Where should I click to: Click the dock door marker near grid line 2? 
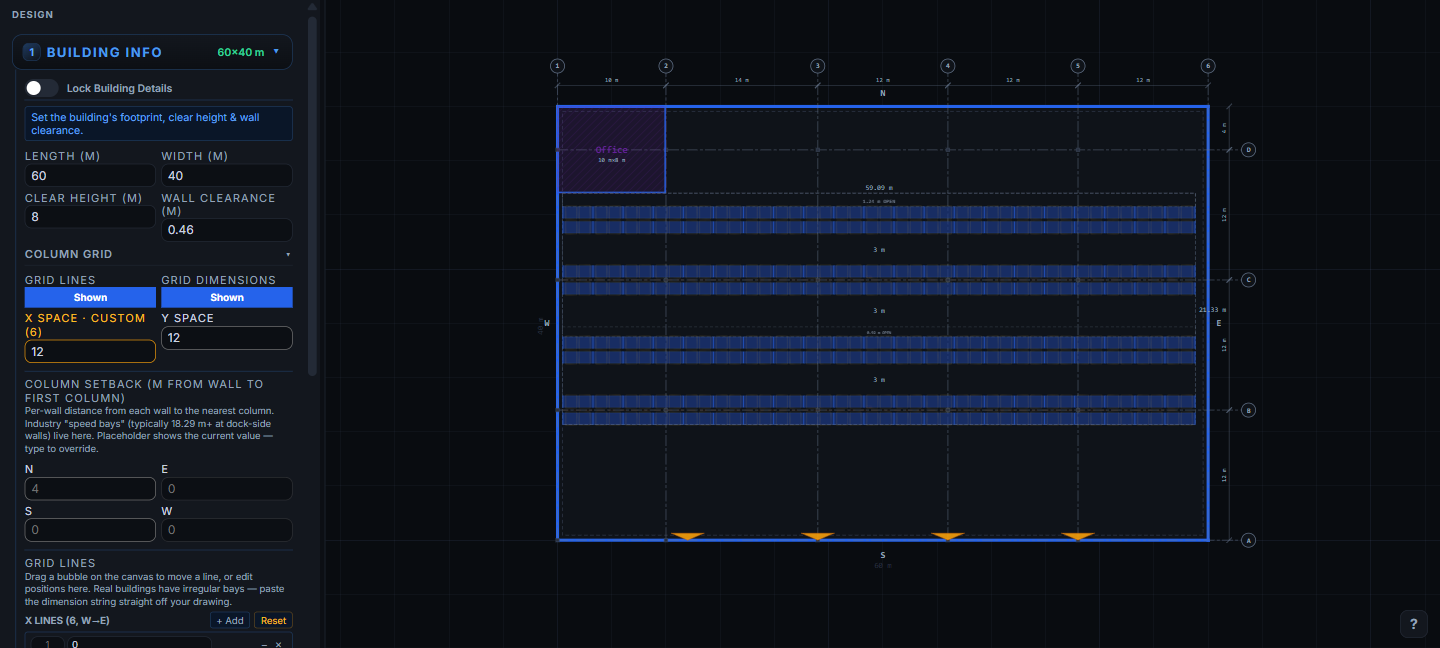[x=688, y=537]
